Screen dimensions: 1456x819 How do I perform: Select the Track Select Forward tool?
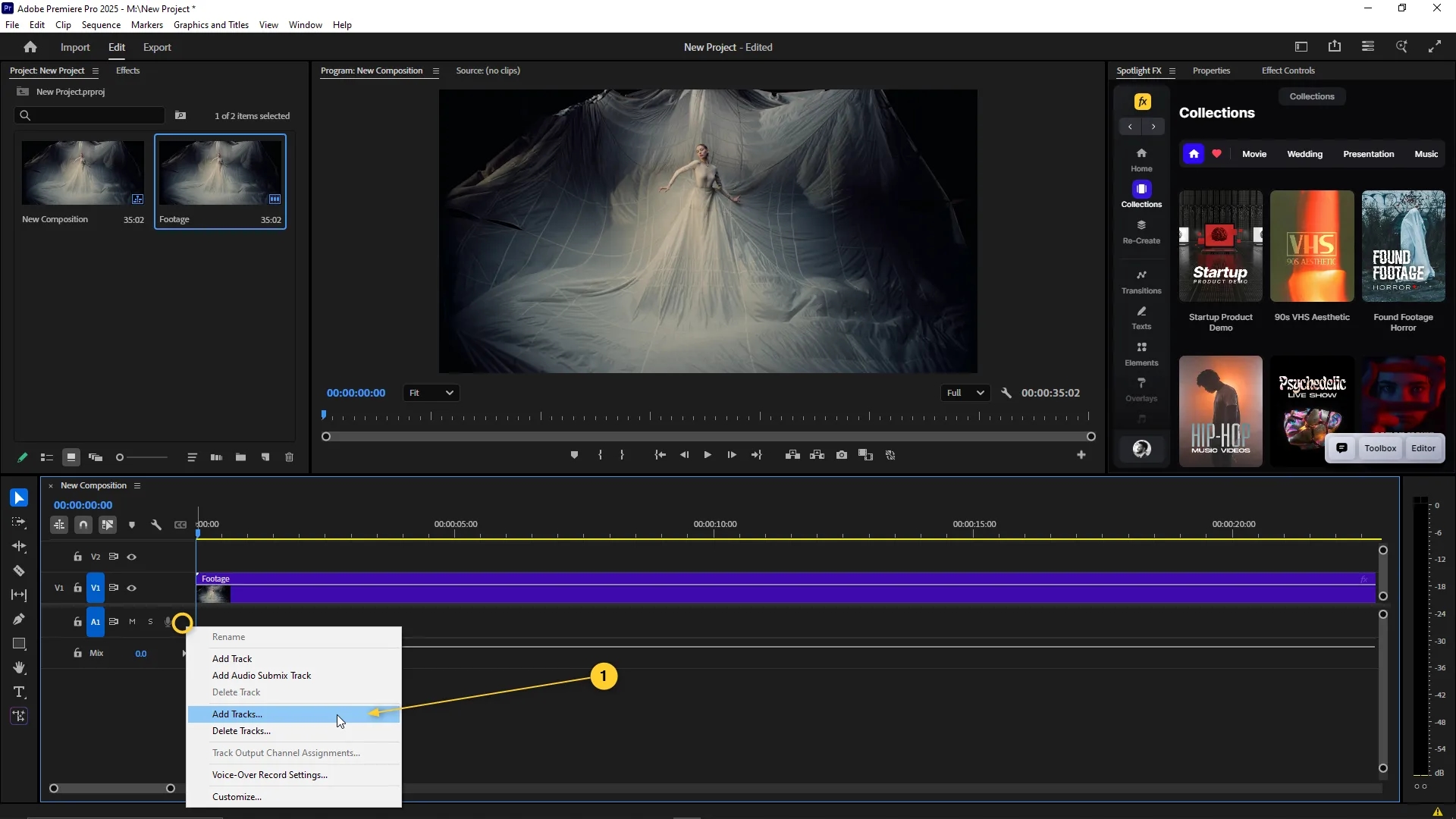click(19, 522)
